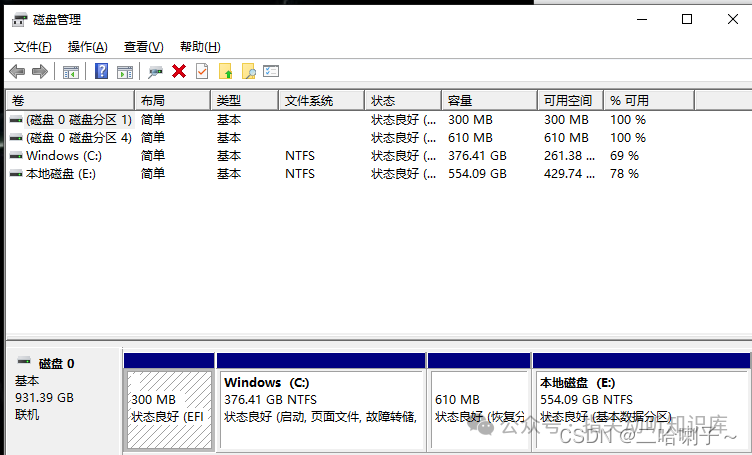Select the 610 MB recovery partition block
The width and height of the screenshot is (752, 455).
coord(479,410)
